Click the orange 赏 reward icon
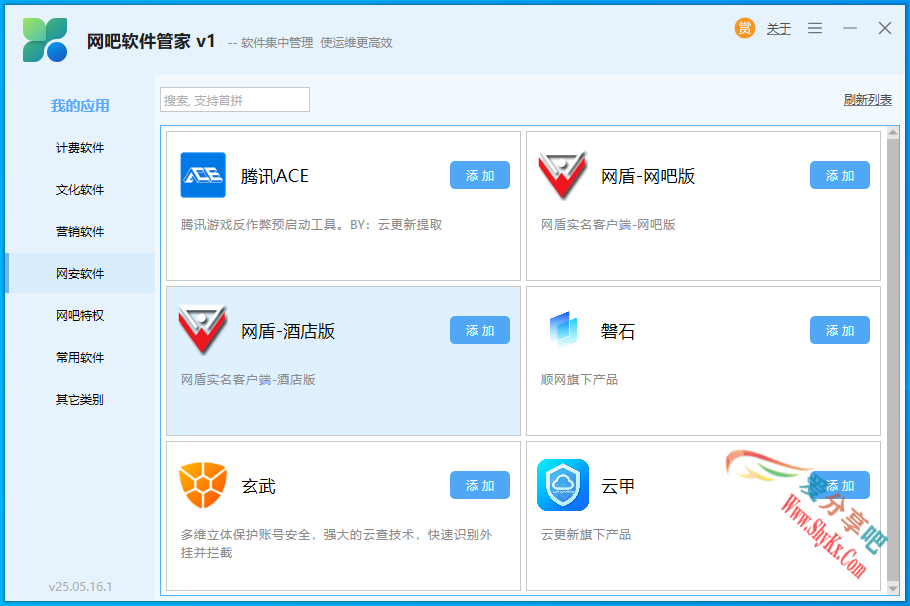This screenshot has height=606, width=910. [745, 28]
